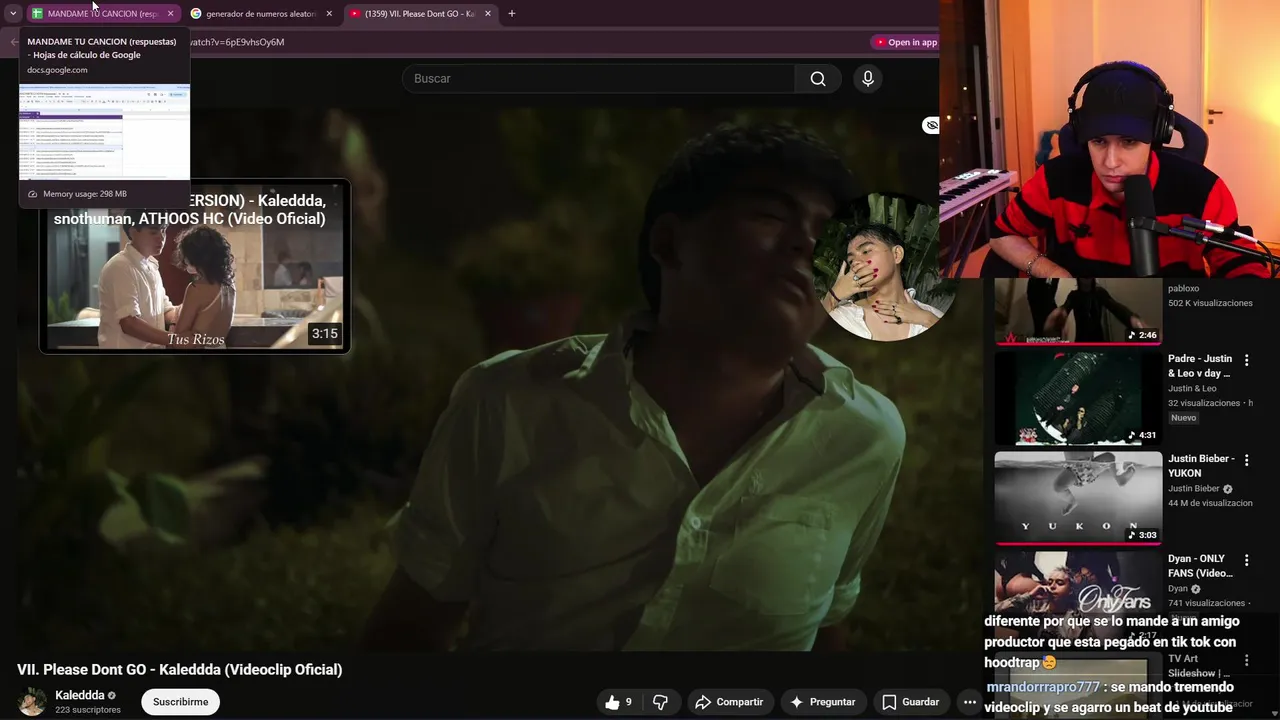Close the MANDAME TU CANCION tab
1280x720 pixels.
[170, 14]
